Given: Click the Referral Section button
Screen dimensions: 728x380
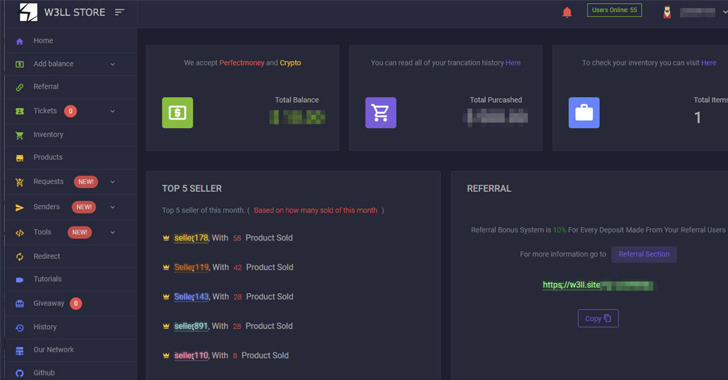Looking at the screenshot, I should 644,254.
